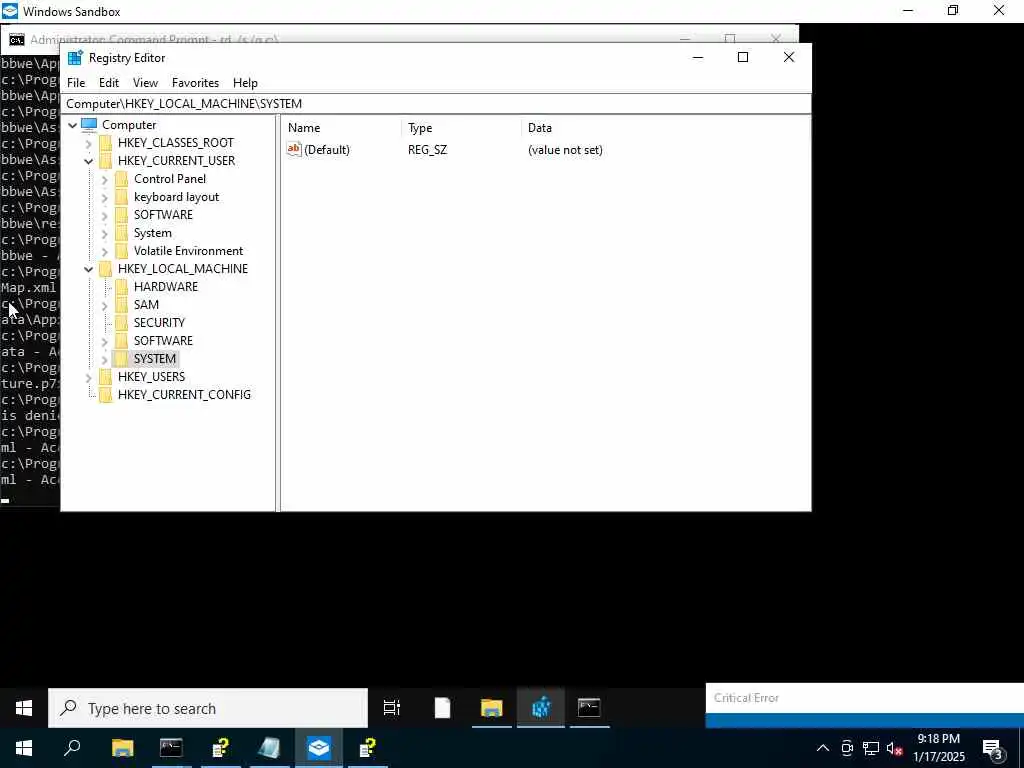Open File Explorer on the host taskbar
Image resolution: width=1024 pixels, height=768 pixels.
(122, 748)
